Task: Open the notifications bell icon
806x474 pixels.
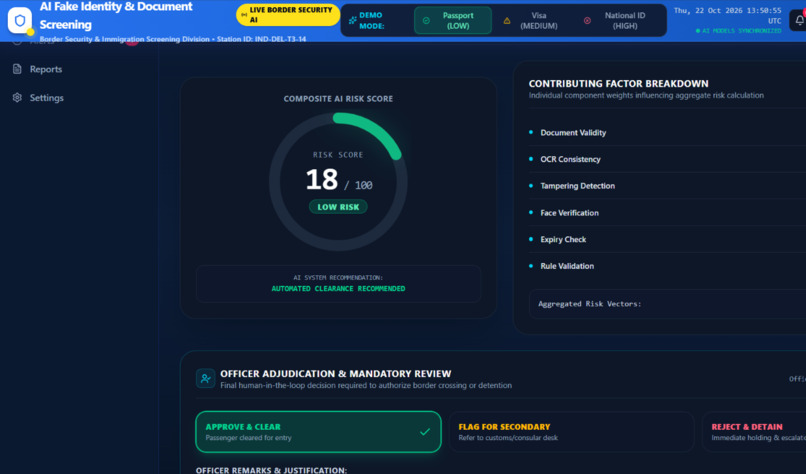Action: click(799, 20)
